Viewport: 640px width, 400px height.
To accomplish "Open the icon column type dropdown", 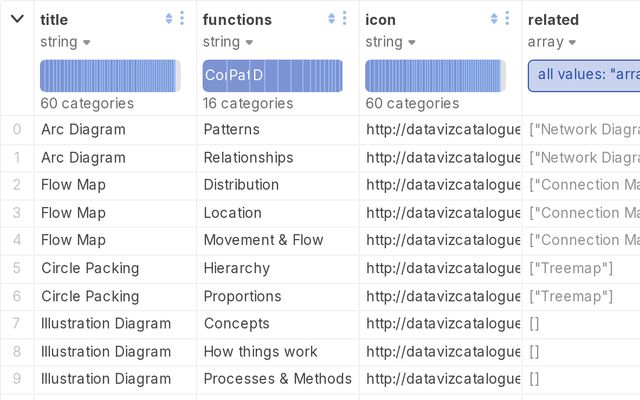I will point(390,42).
